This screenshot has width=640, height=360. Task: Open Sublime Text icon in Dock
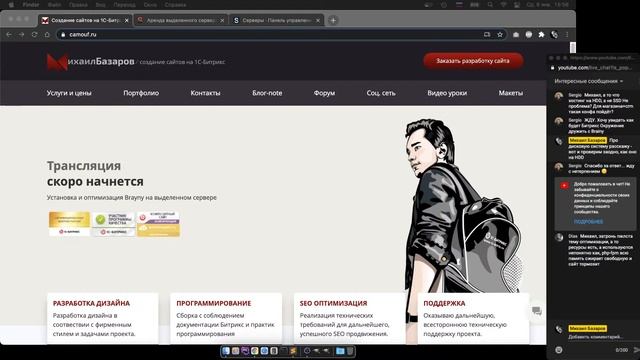coord(293,351)
